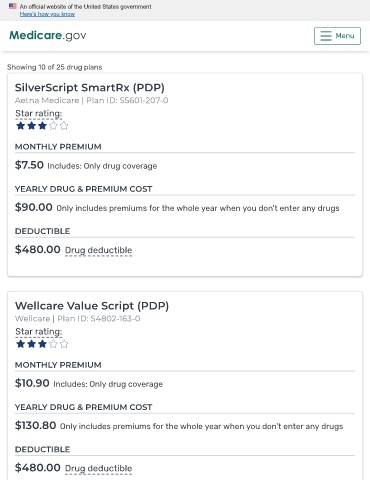This screenshot has width=370, height=480.
Task: Click the US flag icon
Action: tap(13, 6)
